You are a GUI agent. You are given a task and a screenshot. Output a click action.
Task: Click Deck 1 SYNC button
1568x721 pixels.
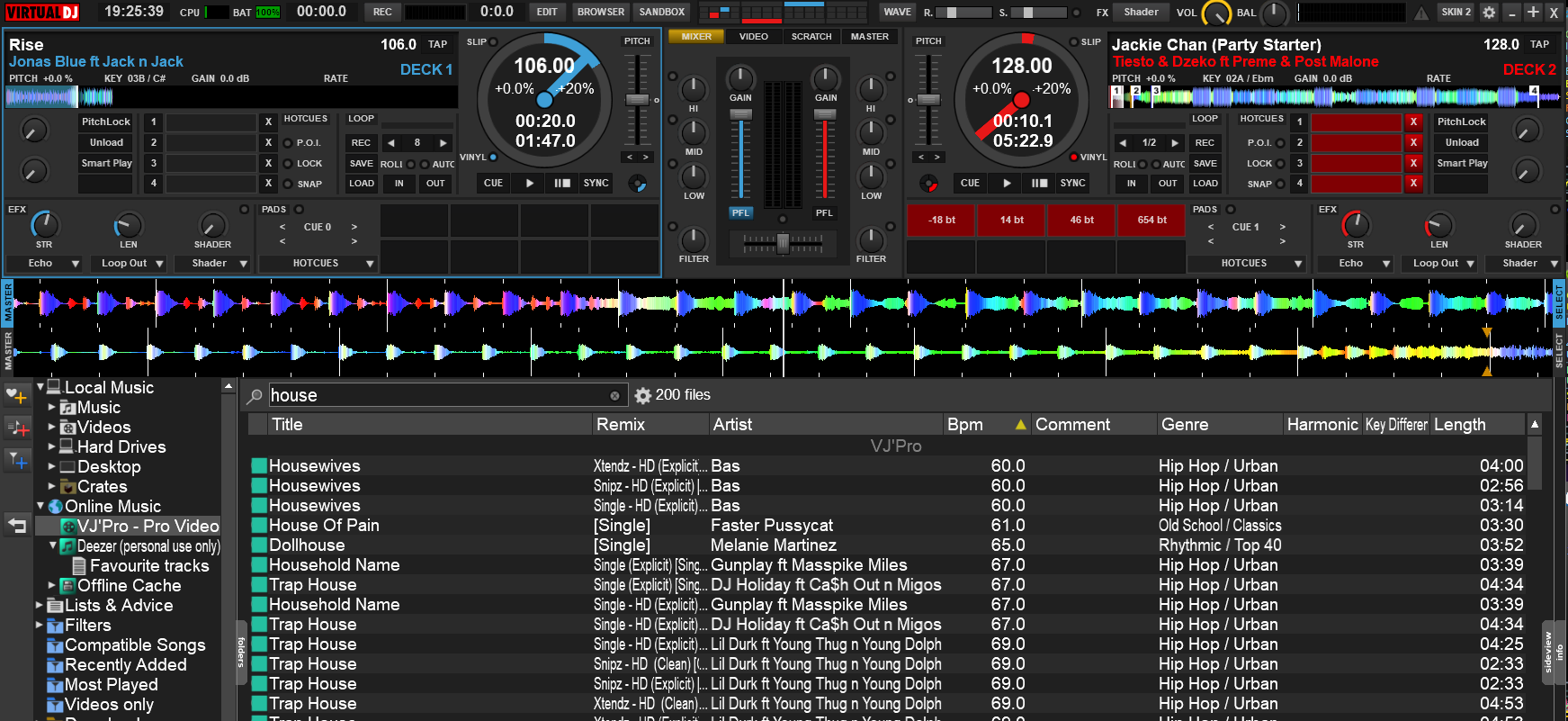596,183
